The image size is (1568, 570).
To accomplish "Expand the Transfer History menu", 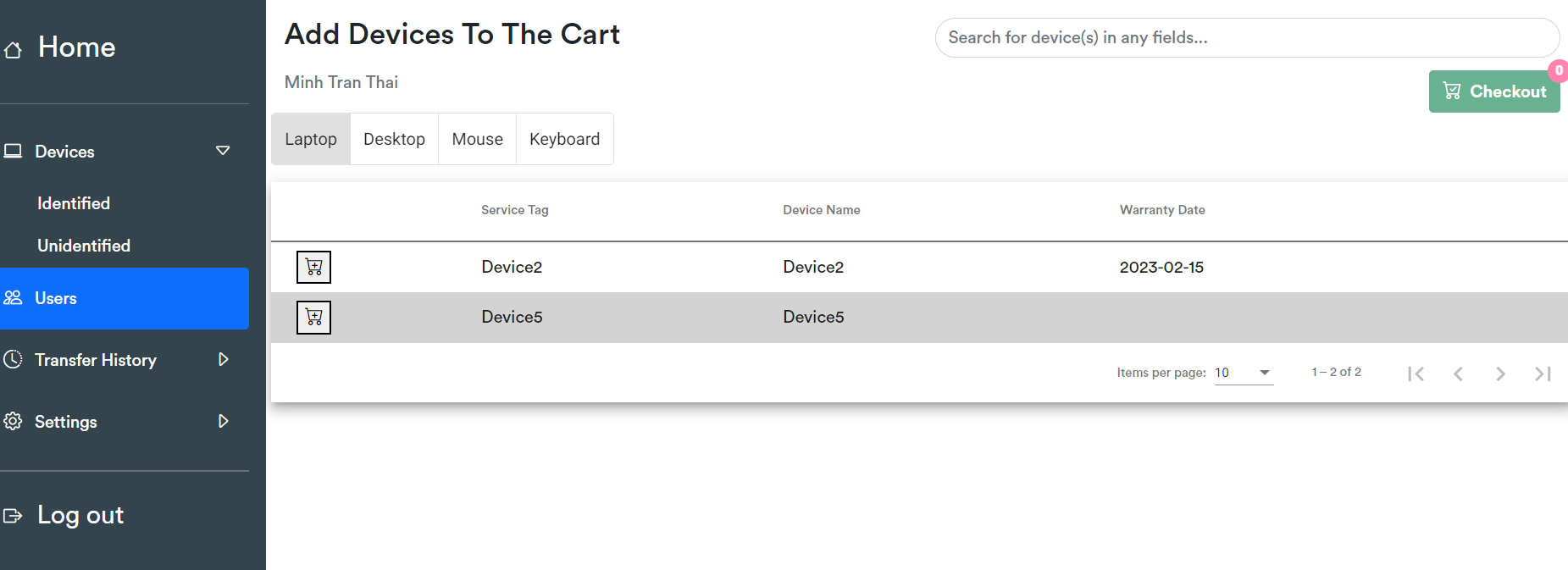I will (x=224, y=359).
